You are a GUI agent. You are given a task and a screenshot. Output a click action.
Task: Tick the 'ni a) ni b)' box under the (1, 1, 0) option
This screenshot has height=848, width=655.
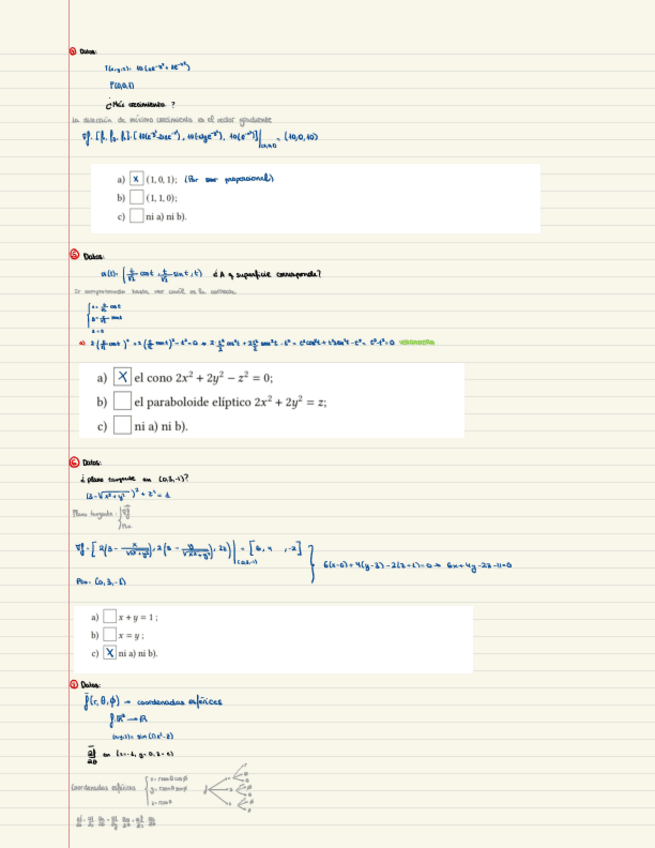(136, 215)
